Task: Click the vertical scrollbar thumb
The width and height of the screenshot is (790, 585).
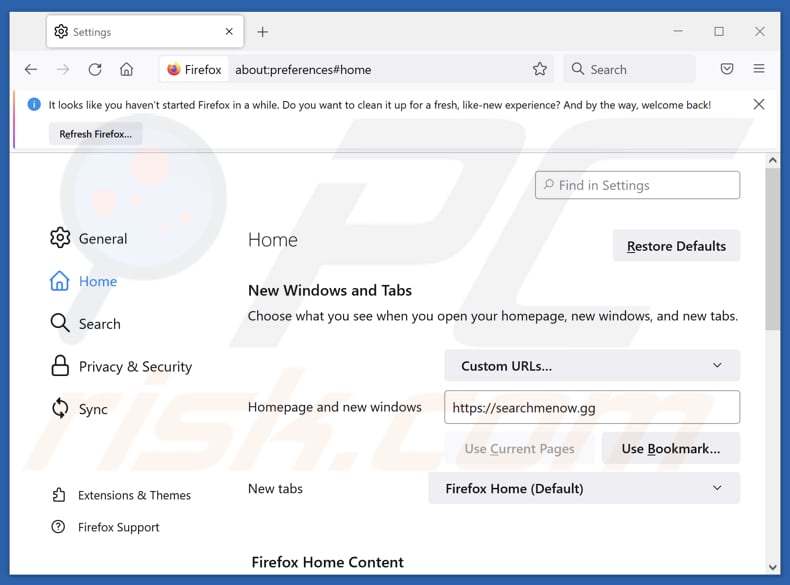Action: point(772,249)
